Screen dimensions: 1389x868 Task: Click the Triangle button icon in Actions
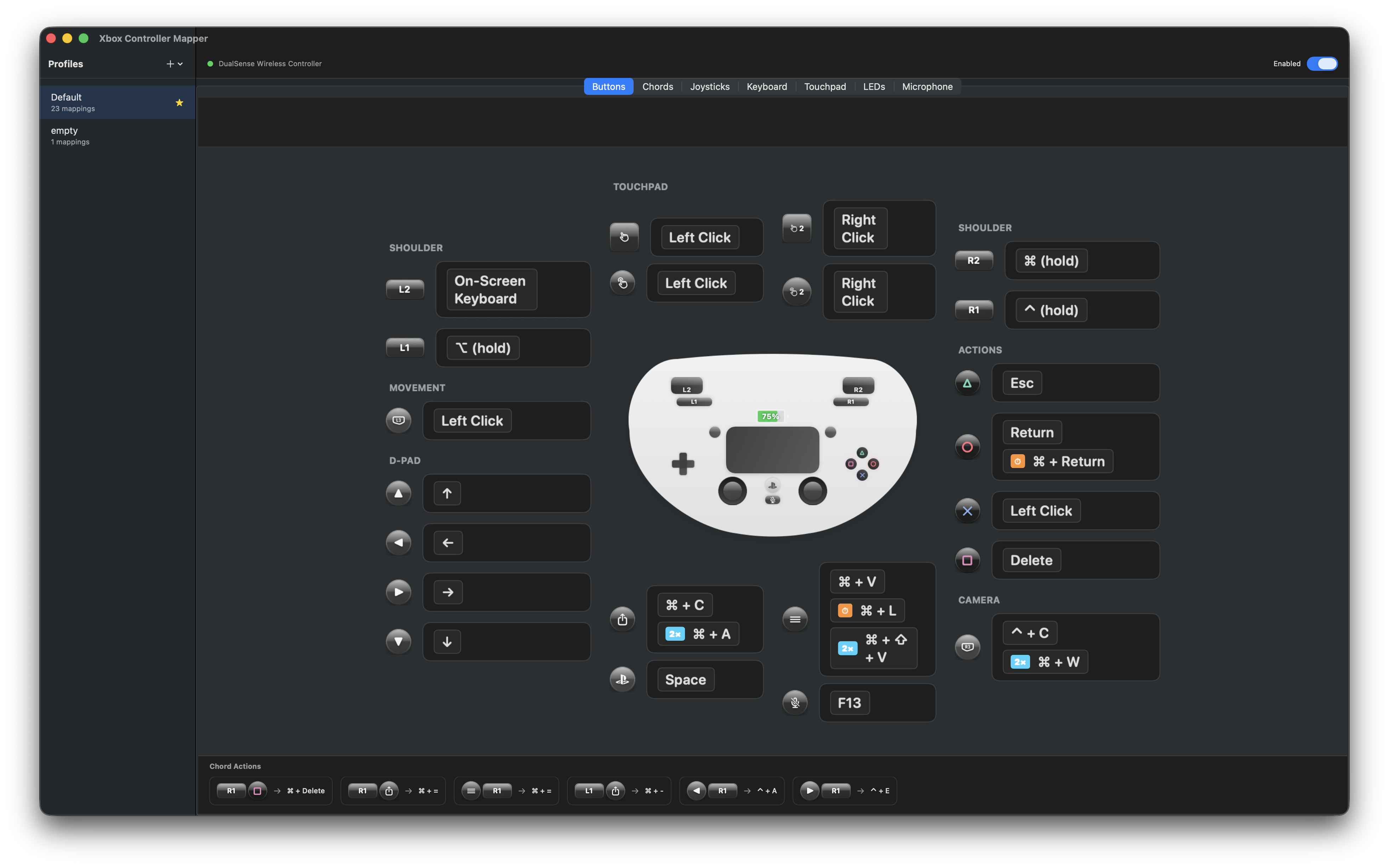(x=968, y=383)
